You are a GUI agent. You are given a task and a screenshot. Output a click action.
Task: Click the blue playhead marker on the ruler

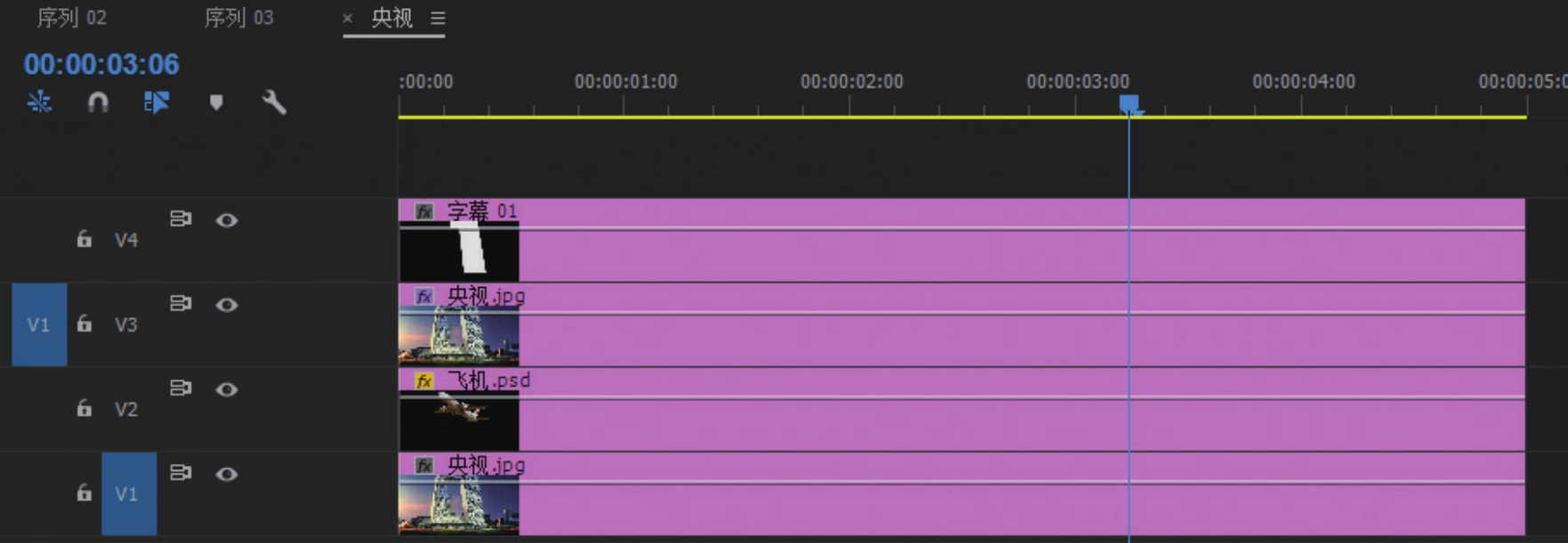click(1129, 104)
